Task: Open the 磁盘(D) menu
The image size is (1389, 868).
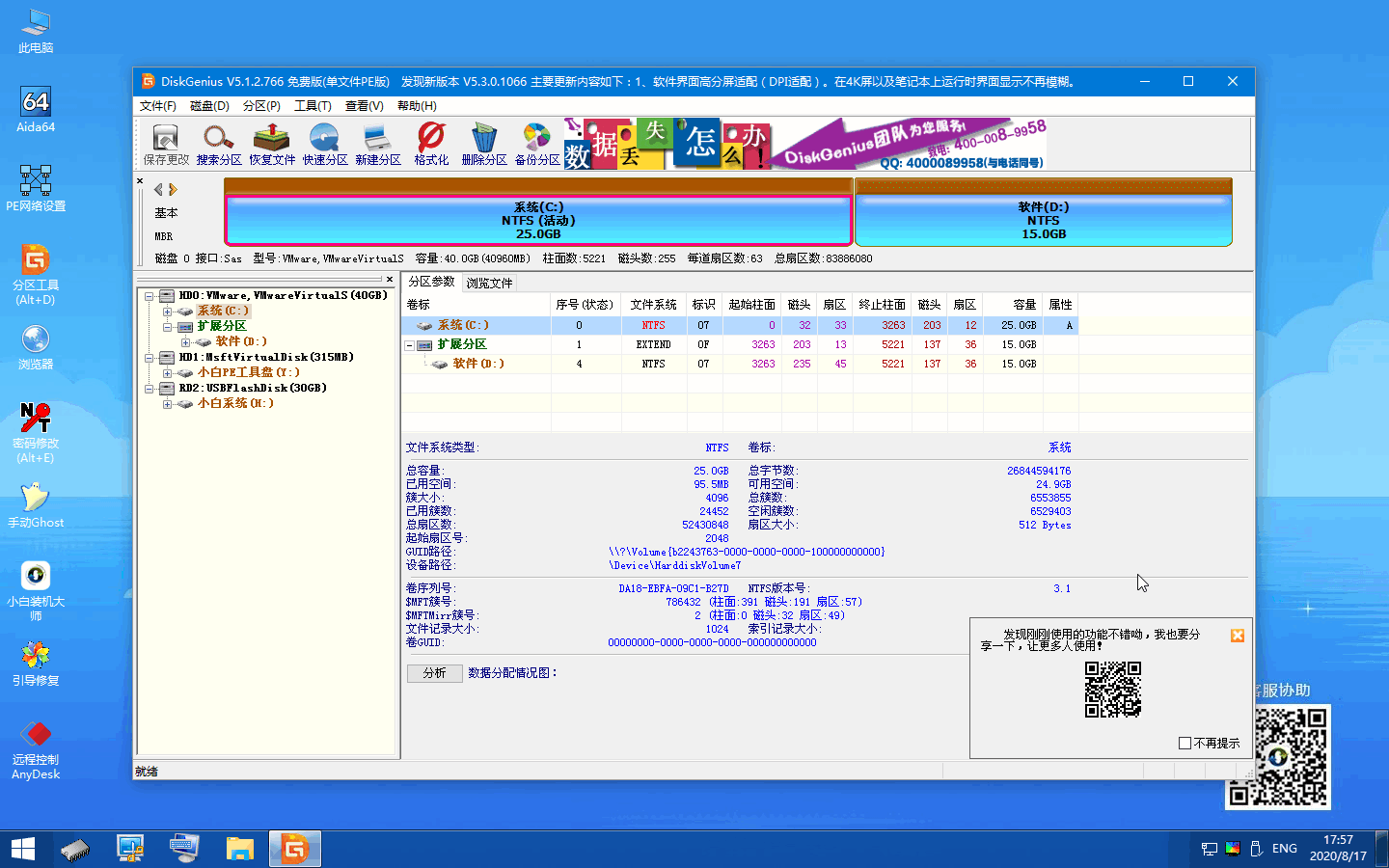Action: [208, 106]
